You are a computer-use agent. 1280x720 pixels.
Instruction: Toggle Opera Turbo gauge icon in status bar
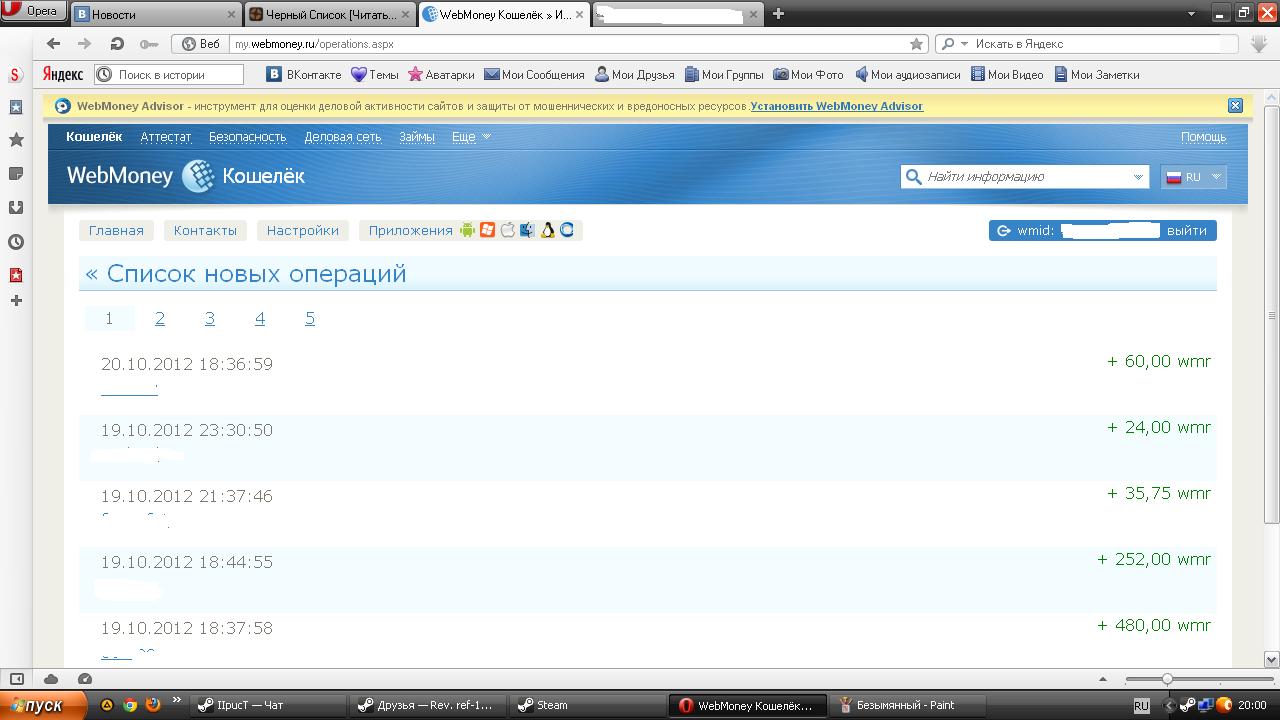[x=85, y=679]
